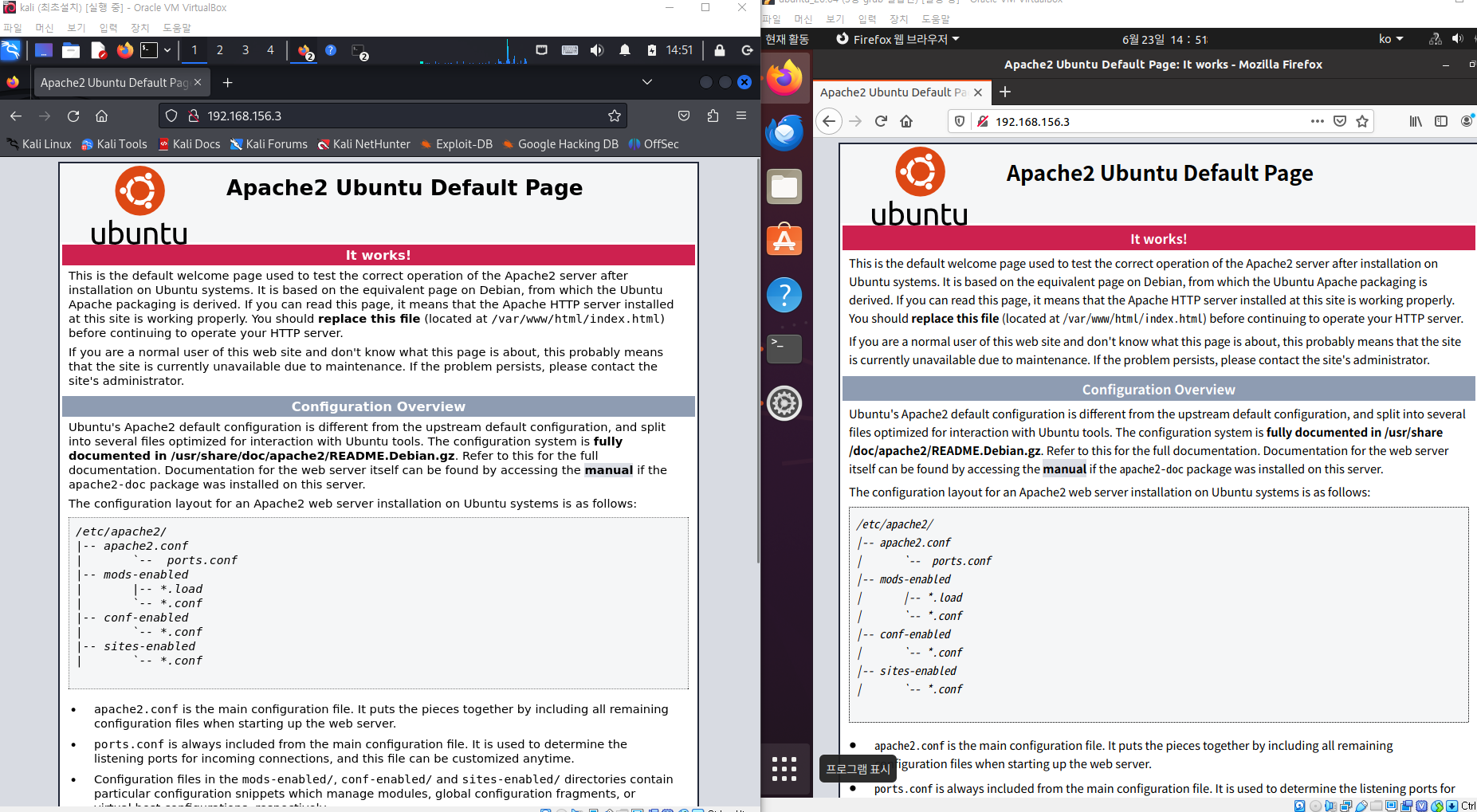Open the ko input source dropdown in Ubuntu
1477x812 pixels.
[x=1391, y=39]
